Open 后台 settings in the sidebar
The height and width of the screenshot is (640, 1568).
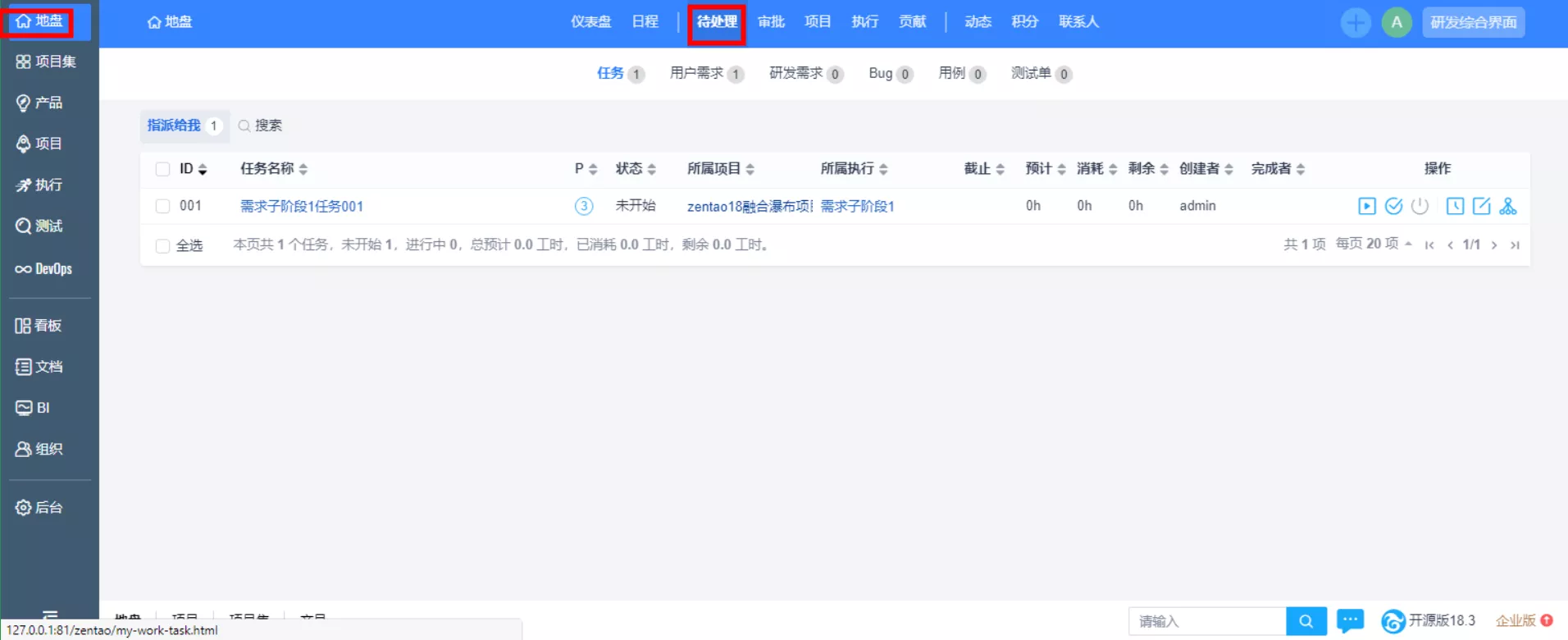(39, 507)
